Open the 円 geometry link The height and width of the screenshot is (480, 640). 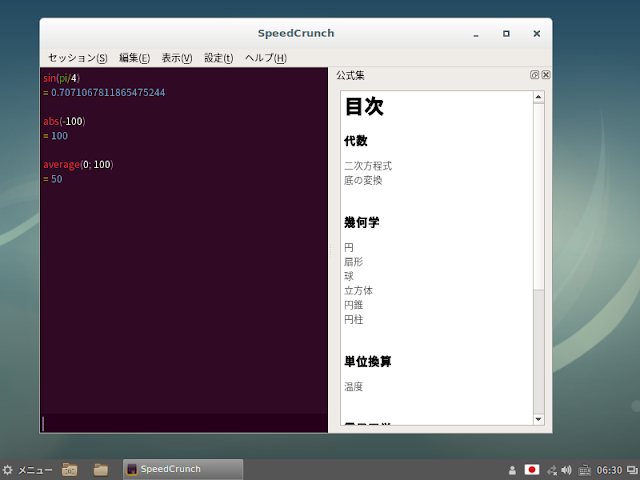point(349,247)
